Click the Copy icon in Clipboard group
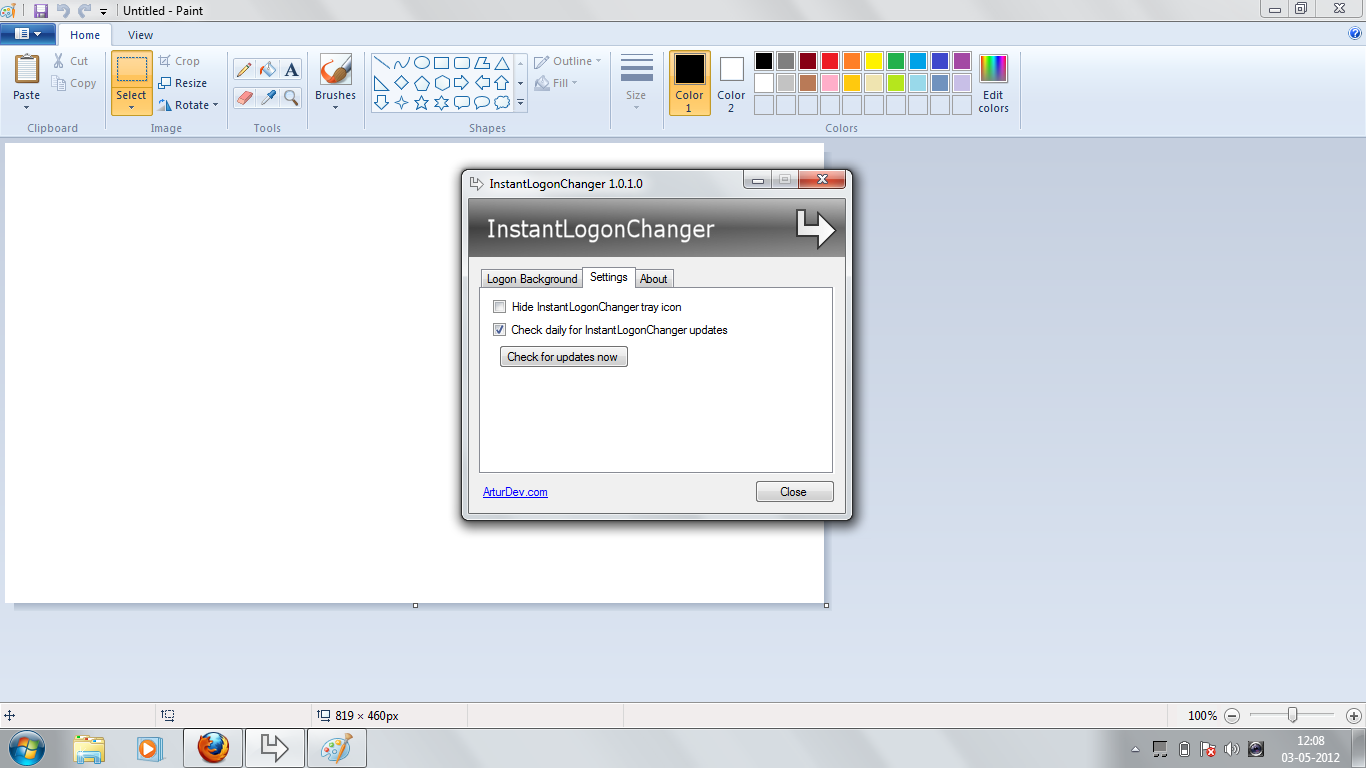 tap(59, 84)
